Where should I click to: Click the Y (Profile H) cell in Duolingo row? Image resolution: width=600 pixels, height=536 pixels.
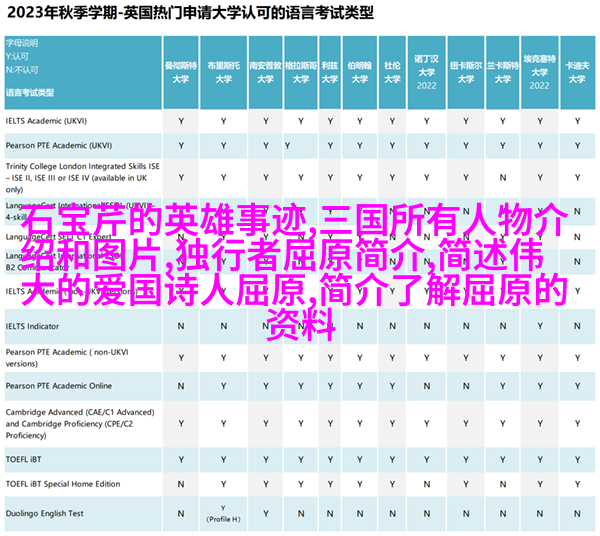pos(223,513)
